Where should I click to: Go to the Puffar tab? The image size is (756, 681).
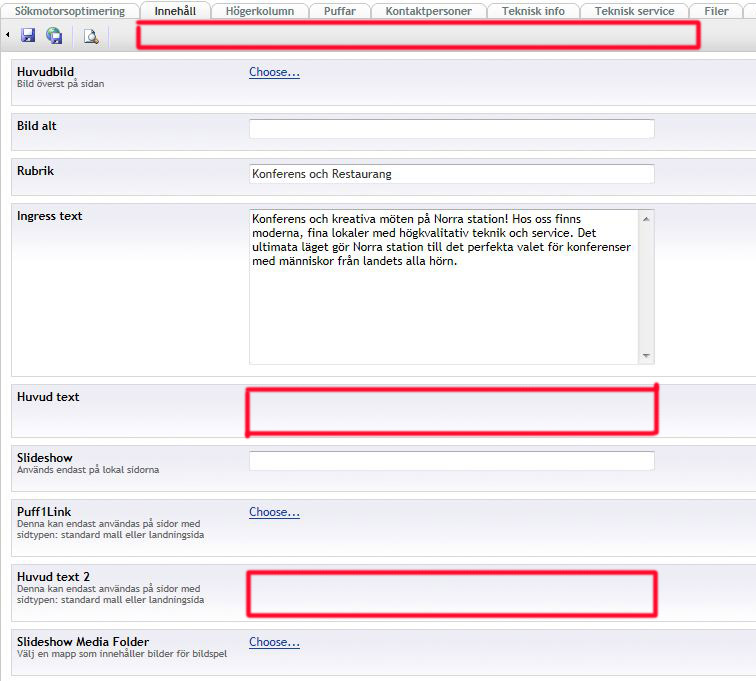tap(340, 11)
